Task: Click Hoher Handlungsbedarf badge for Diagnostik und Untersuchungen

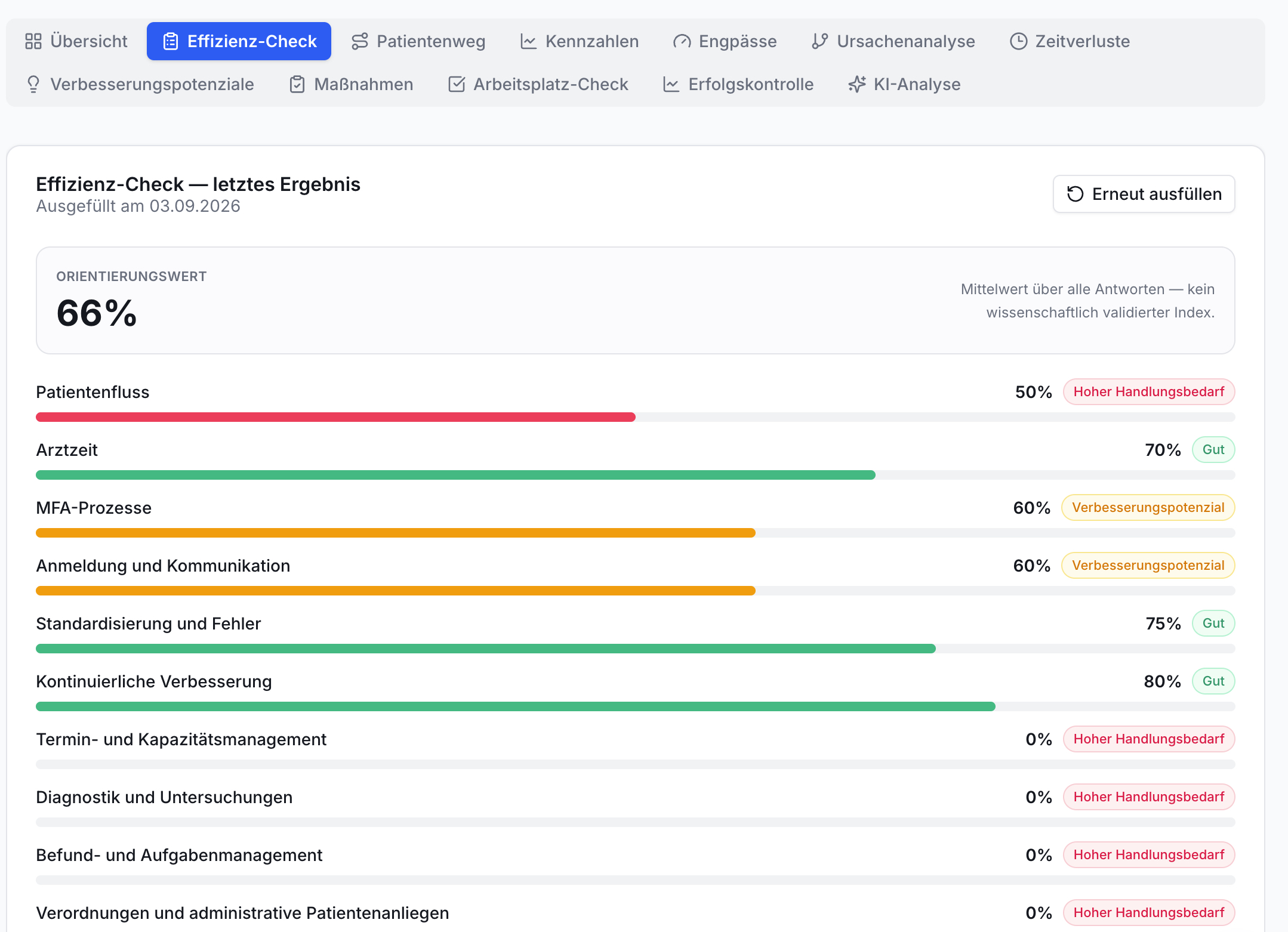Action: click(x=1149, y=797)
